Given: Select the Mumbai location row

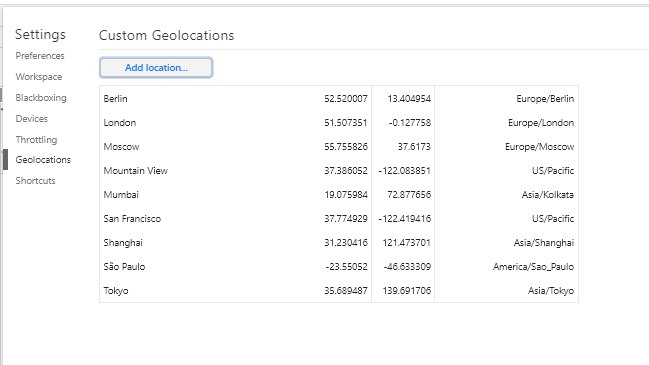Looking at the screenshot, I should [x=339, y=195].
